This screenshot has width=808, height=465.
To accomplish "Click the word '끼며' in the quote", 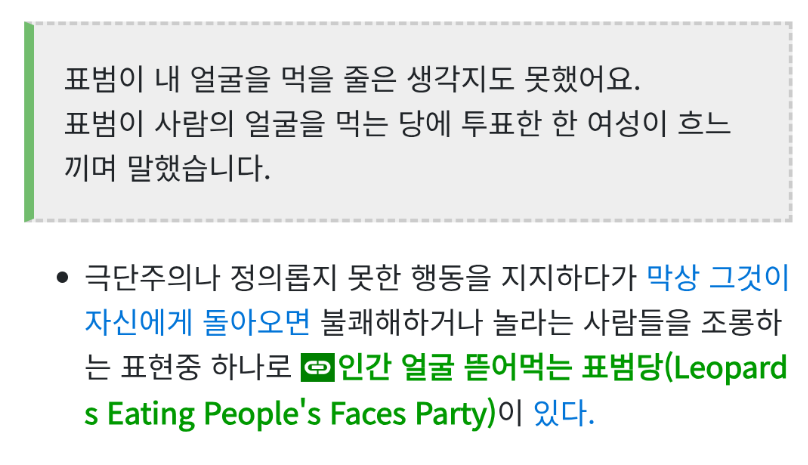I will click(x=90, y=169).
